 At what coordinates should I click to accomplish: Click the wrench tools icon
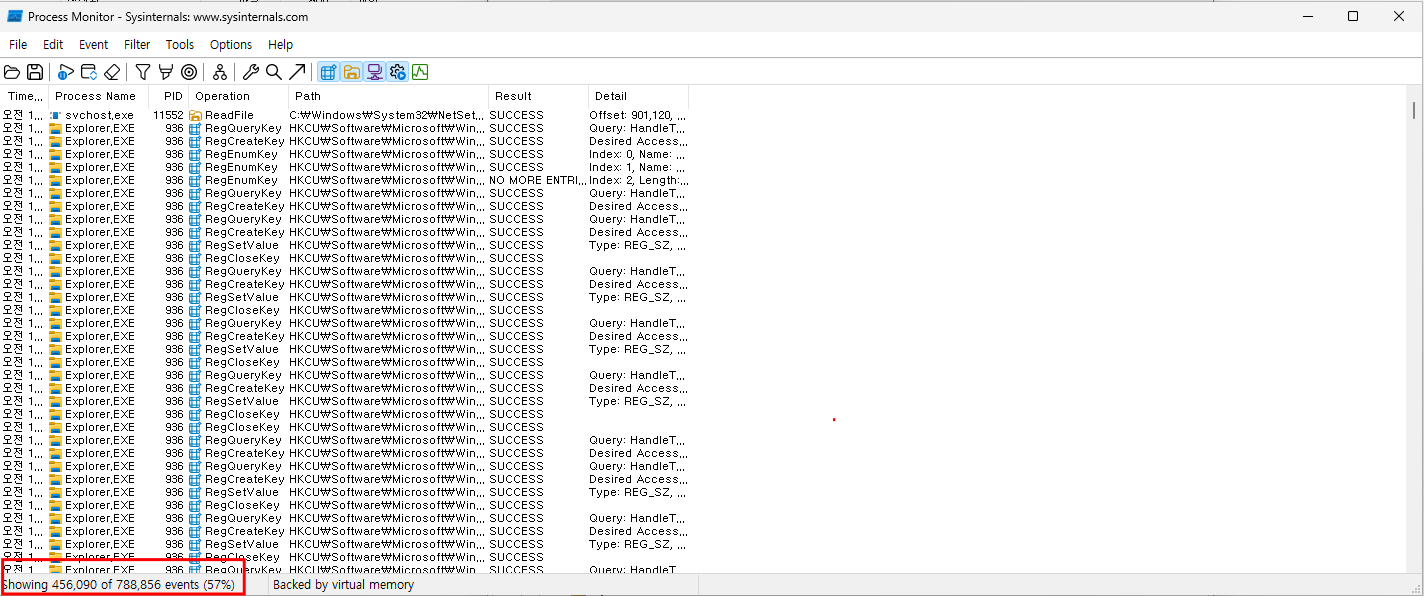(251, 72)
